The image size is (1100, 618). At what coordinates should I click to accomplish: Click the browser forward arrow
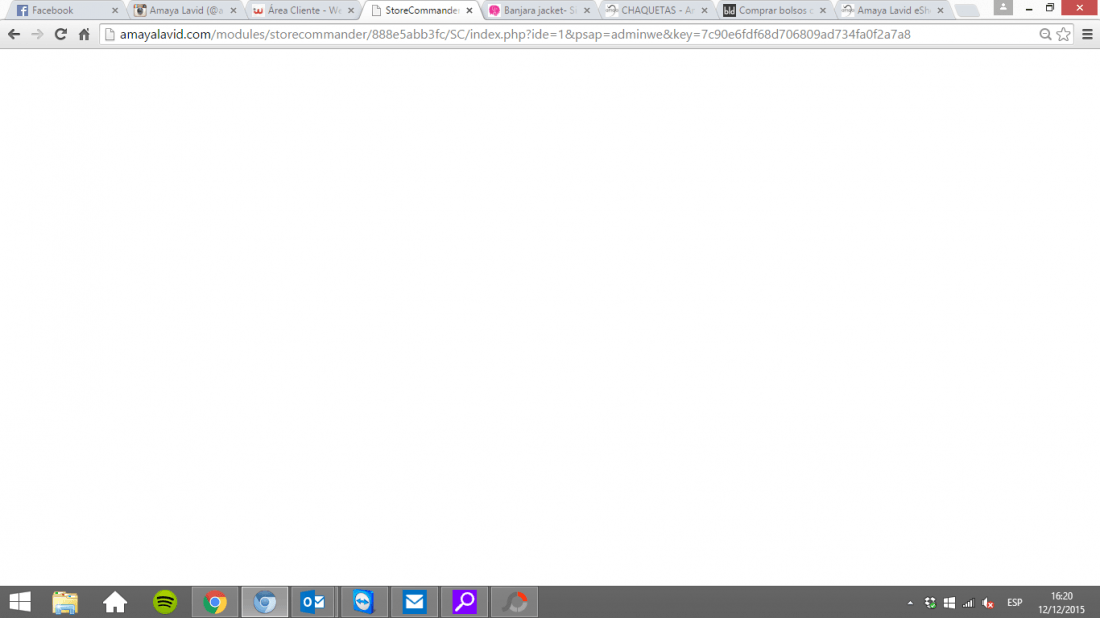click(37, 34)
